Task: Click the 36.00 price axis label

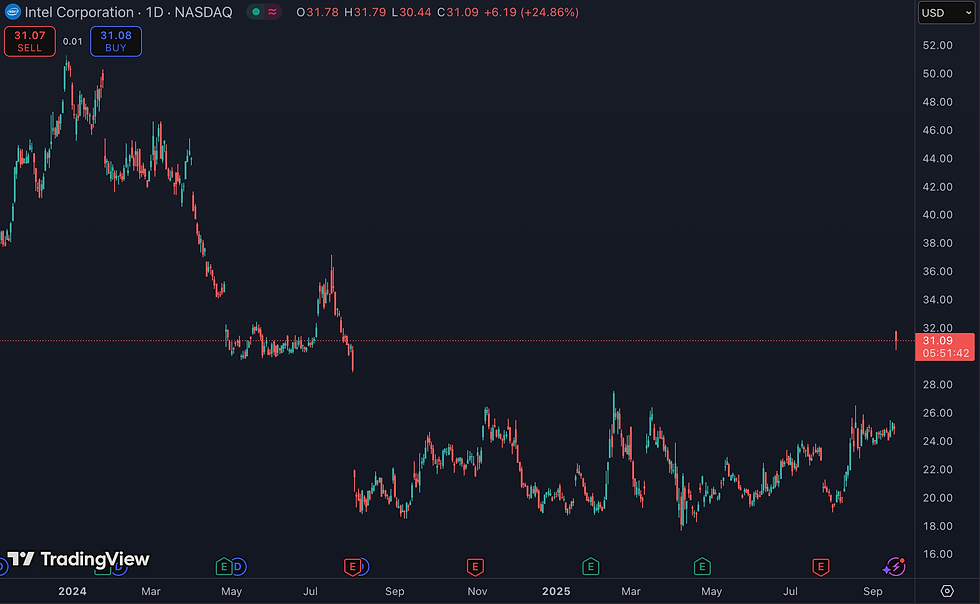Action: (938, 271)
